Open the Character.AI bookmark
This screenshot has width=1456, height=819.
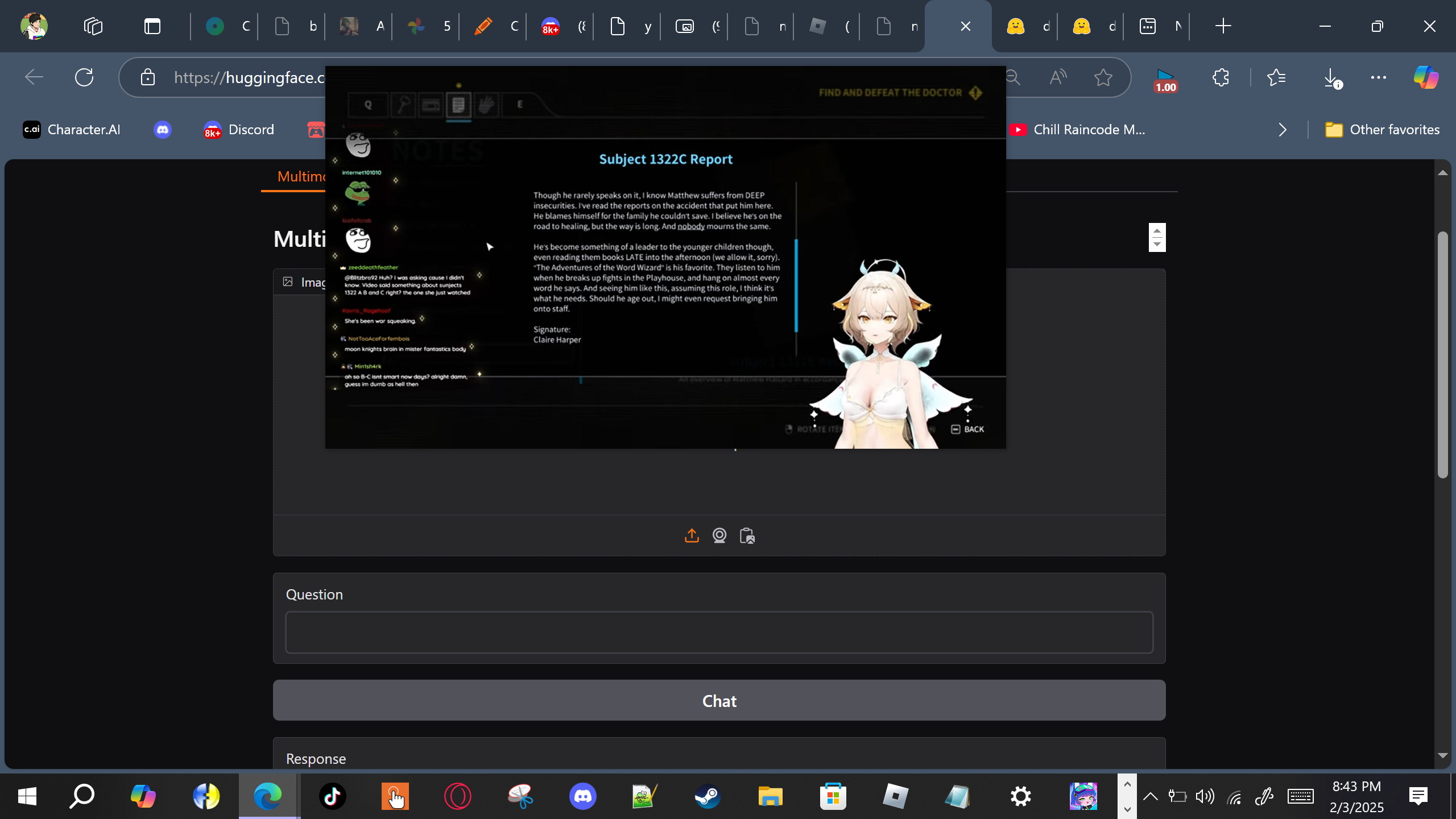pos(72,130)
